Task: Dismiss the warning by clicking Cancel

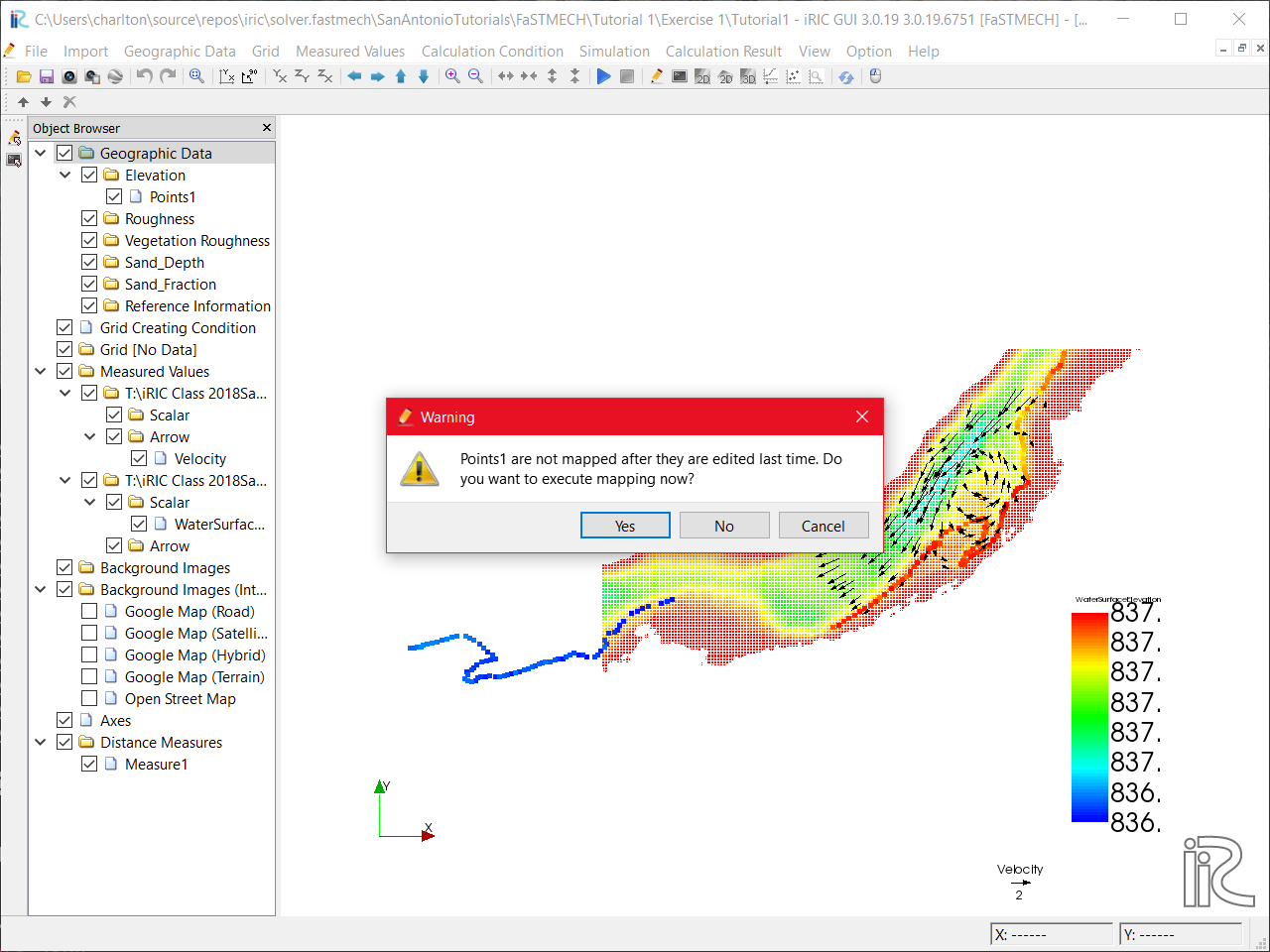Action: tap(824, 525)
